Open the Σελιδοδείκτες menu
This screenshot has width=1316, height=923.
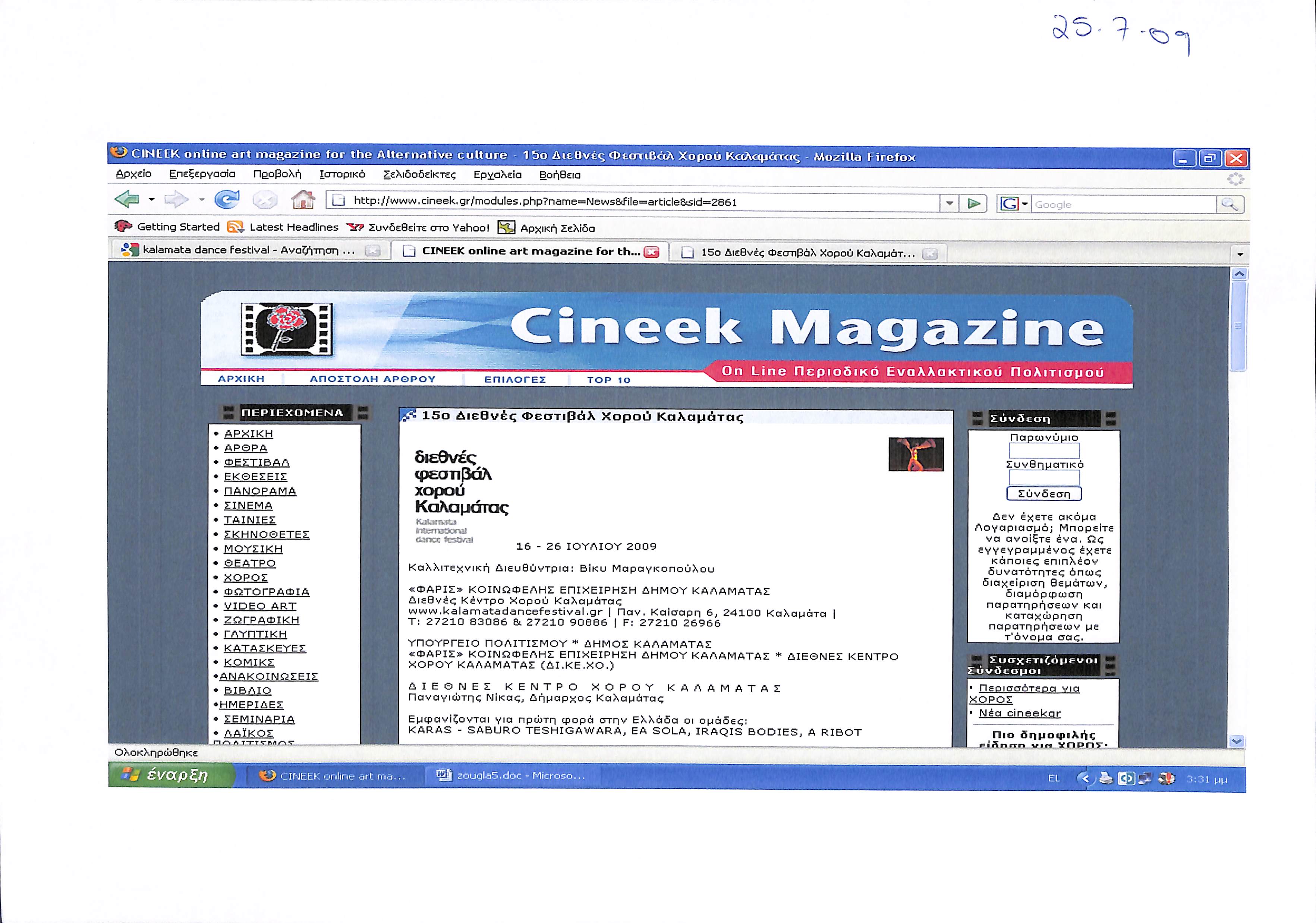[x=419, y=175]
